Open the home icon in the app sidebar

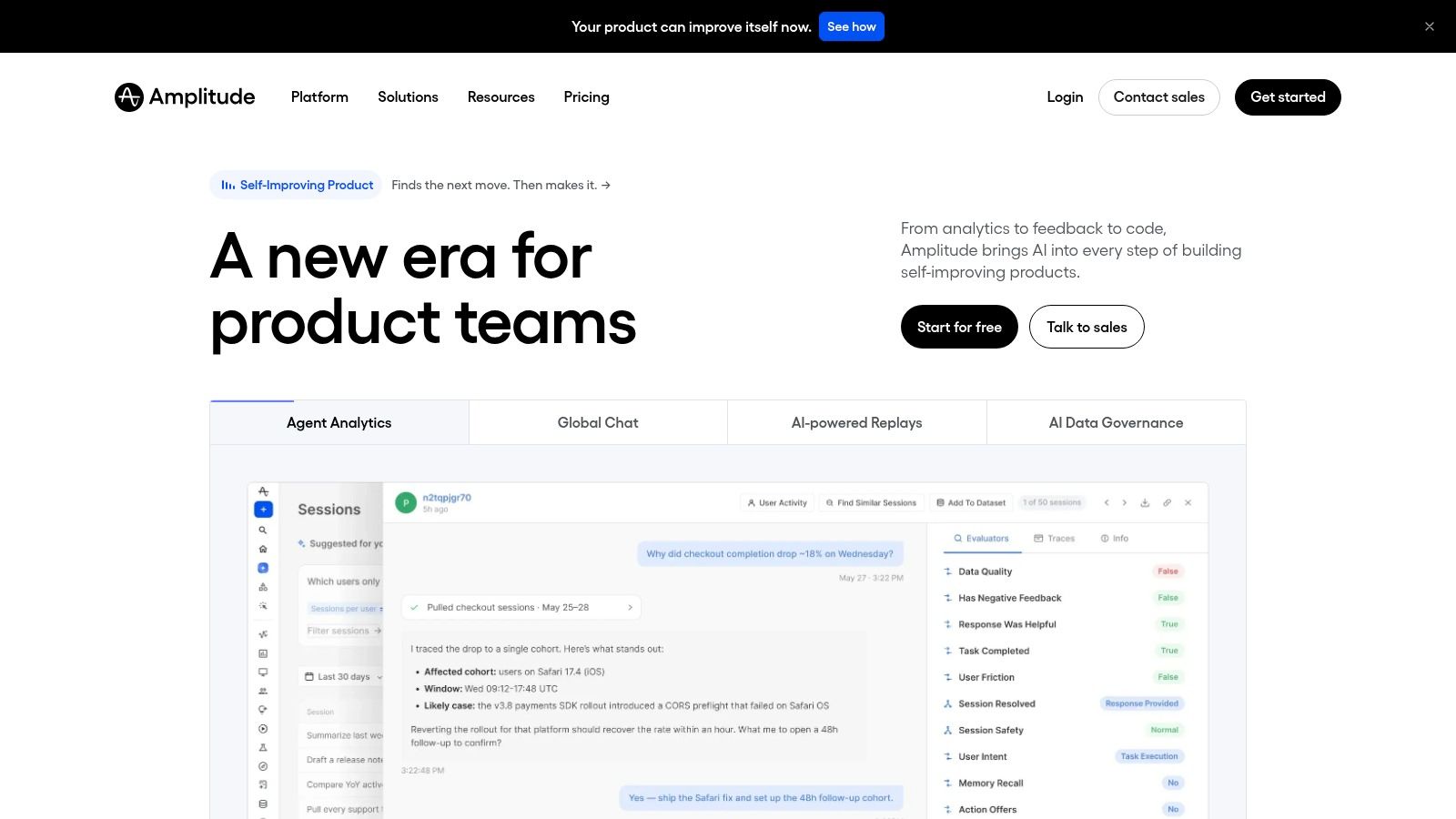[x=263, y=549]
